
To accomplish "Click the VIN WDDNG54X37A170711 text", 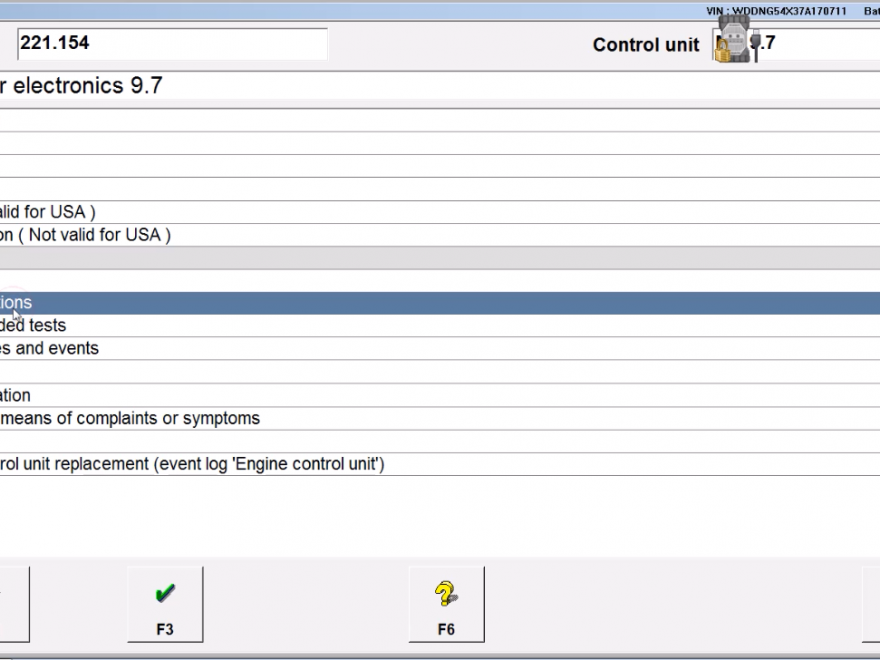I will tap(776, 11).
